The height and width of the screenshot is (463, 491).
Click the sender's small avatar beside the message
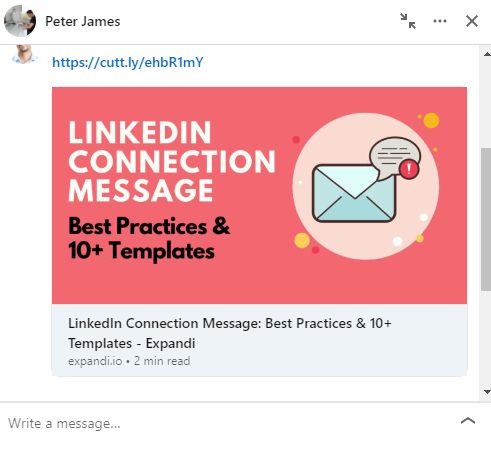[x=24, y=54]
